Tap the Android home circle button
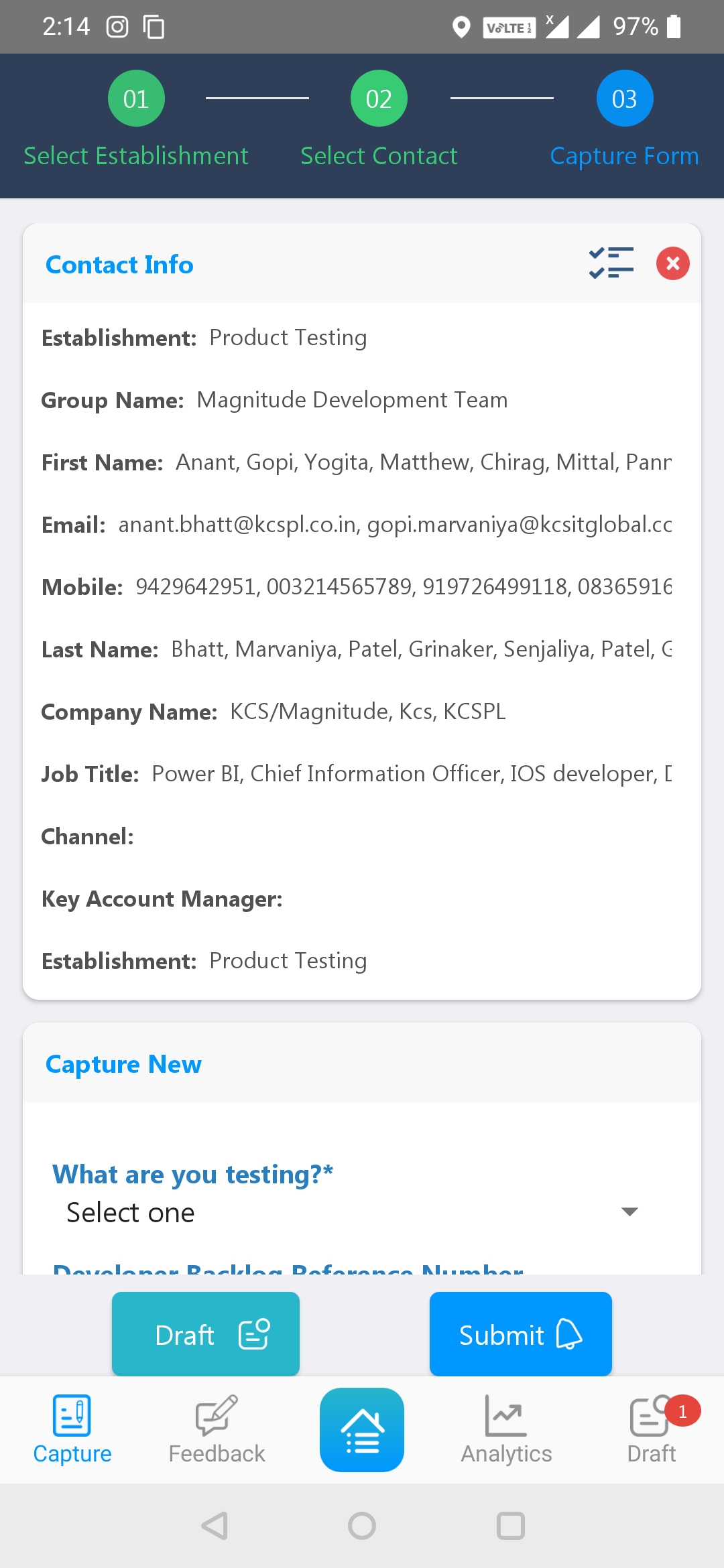The image size is (724, 1568). tap(362, 1526)
